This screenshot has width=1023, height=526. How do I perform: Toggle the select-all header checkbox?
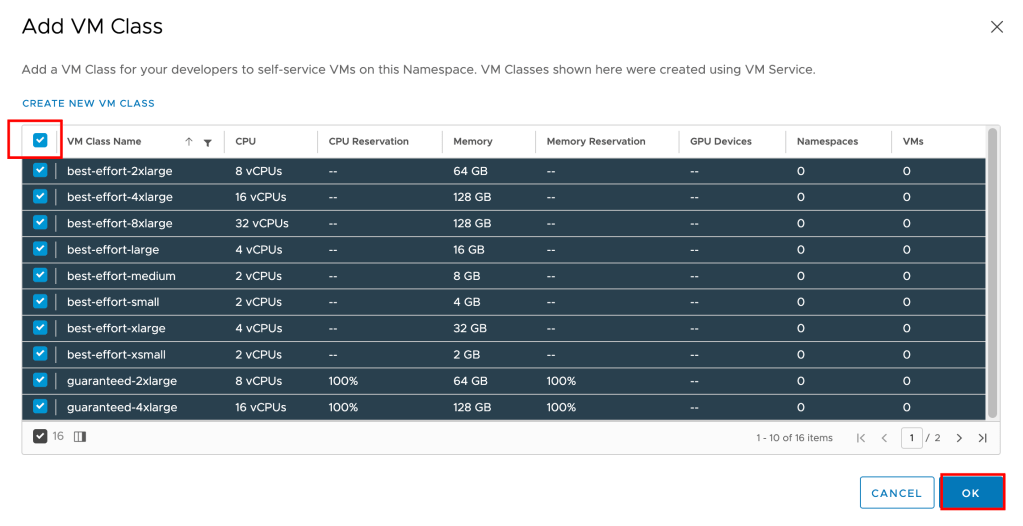pyautogui.click(x=40, y=141)
